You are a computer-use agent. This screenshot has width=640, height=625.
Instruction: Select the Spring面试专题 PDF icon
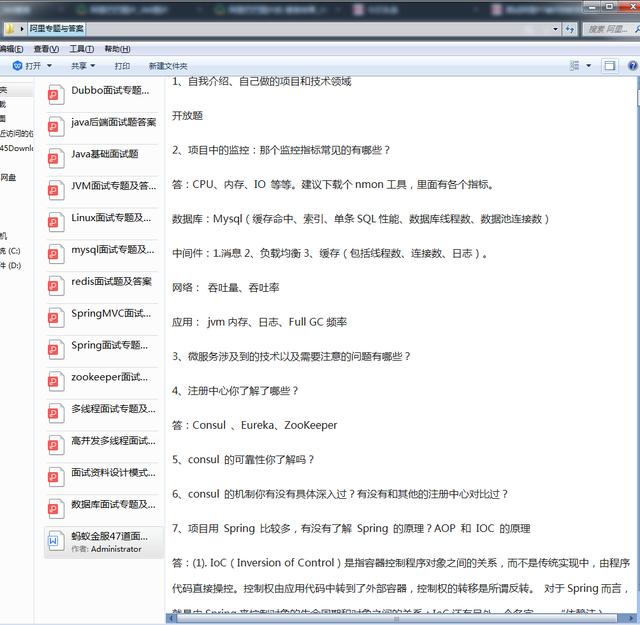click(x=55, y=349)
